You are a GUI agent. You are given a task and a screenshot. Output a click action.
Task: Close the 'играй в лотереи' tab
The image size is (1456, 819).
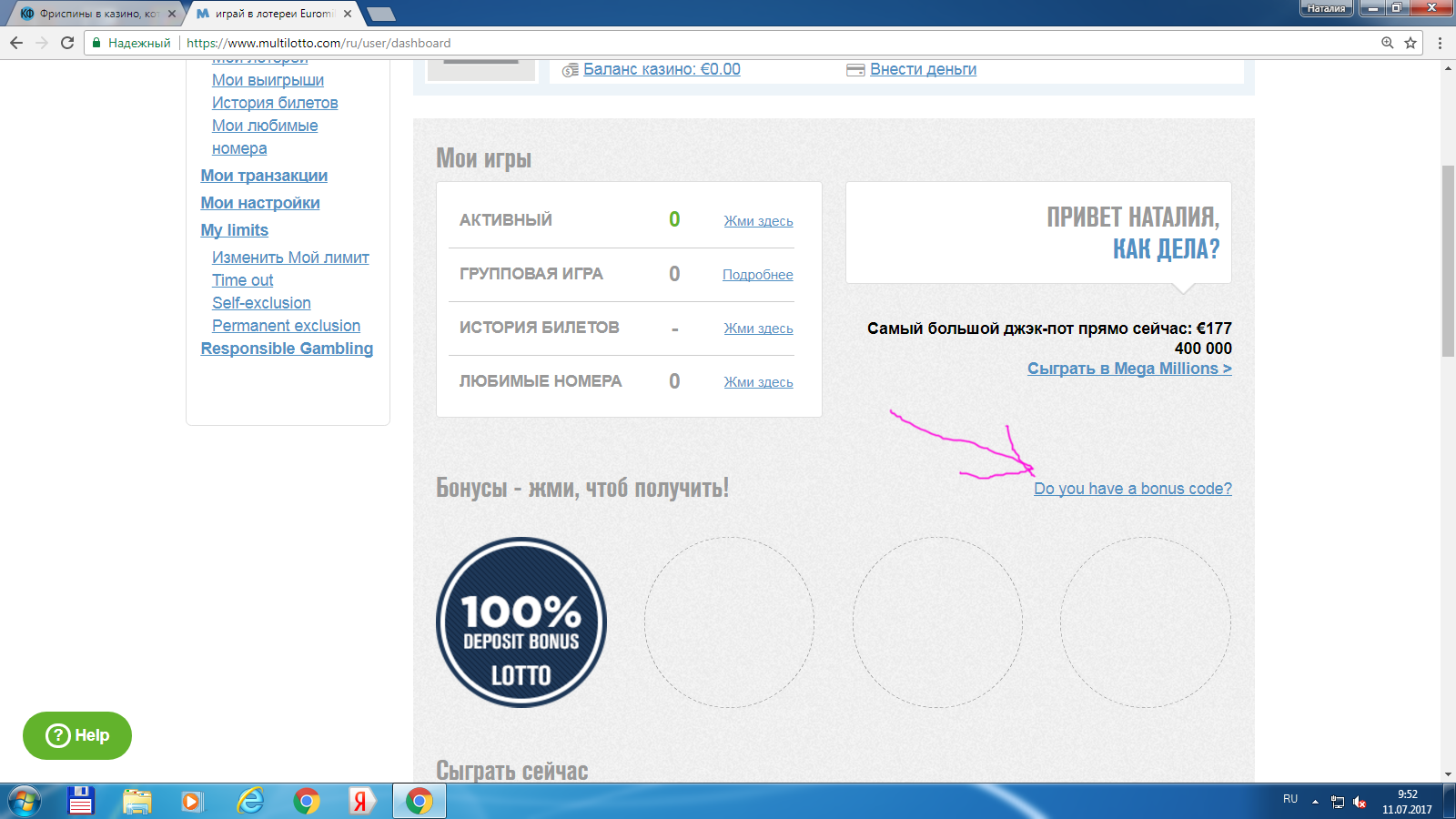(x=348, y=14)
